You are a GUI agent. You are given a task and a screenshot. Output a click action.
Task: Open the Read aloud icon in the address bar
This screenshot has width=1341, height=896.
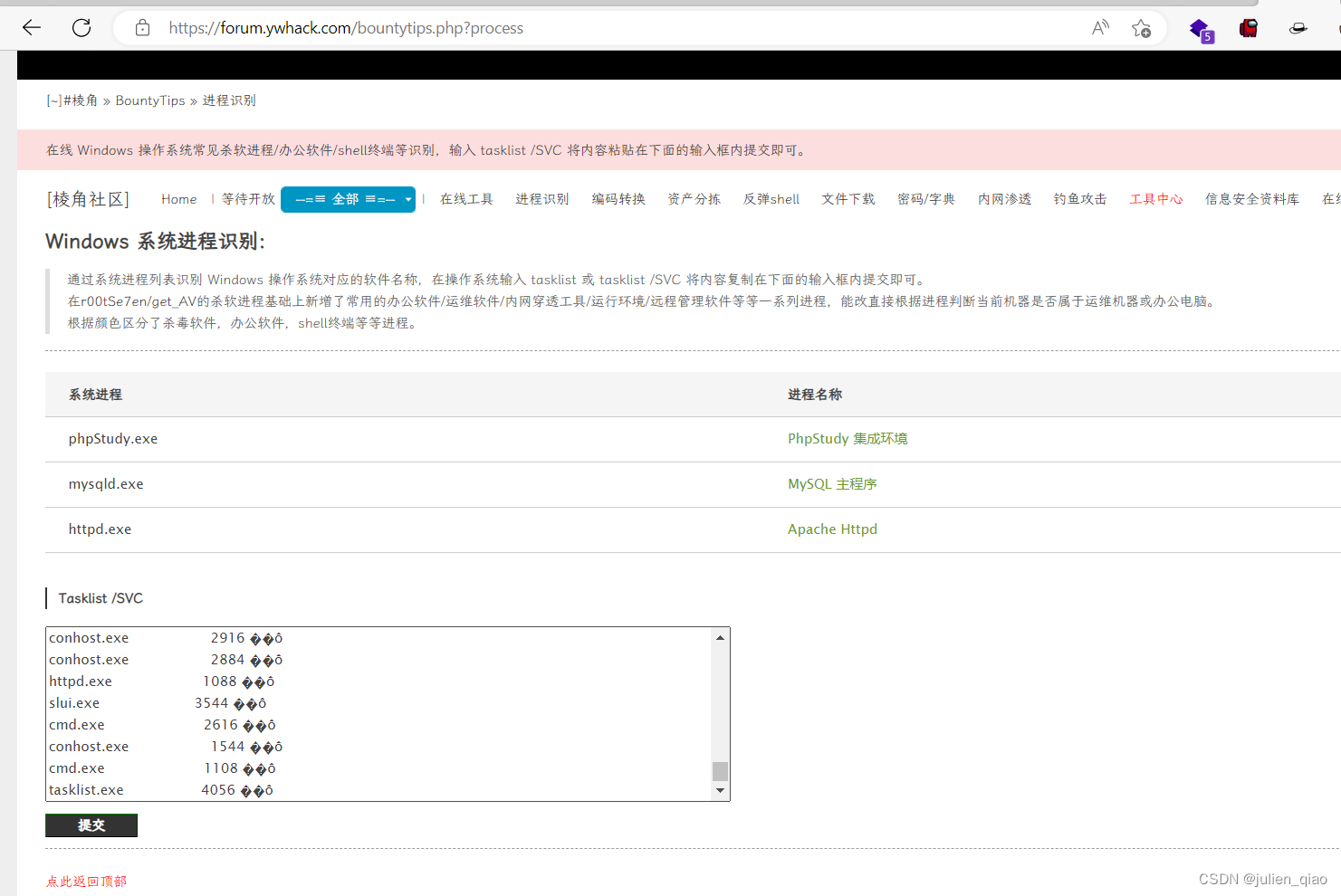pos(1100,28)
